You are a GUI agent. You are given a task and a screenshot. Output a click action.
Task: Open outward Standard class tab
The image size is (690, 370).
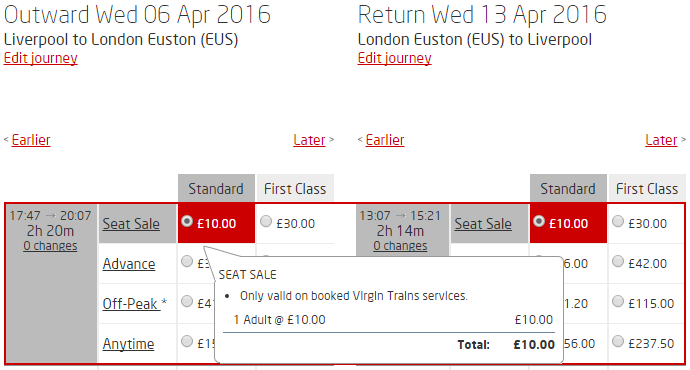(216, 188)
